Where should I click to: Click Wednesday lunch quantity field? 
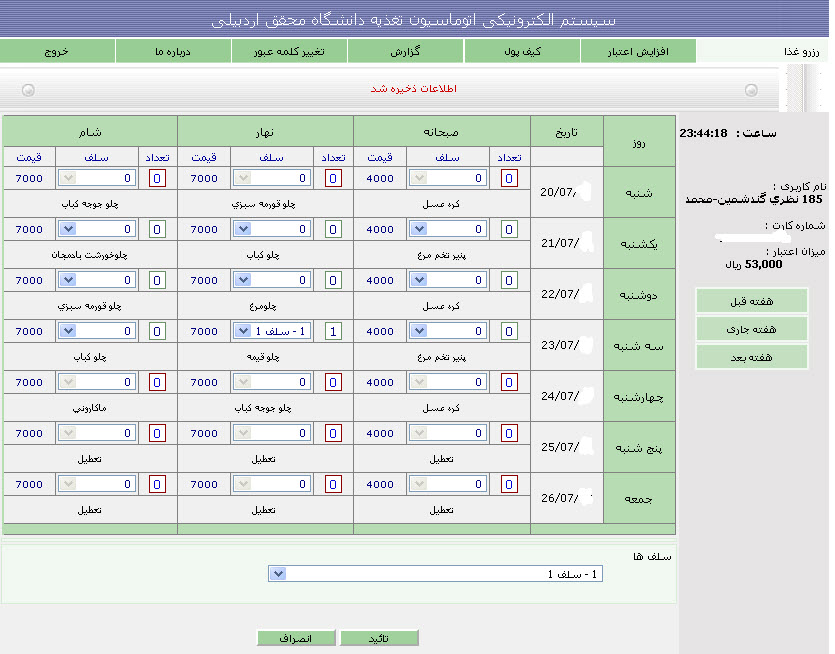[333, 382]
